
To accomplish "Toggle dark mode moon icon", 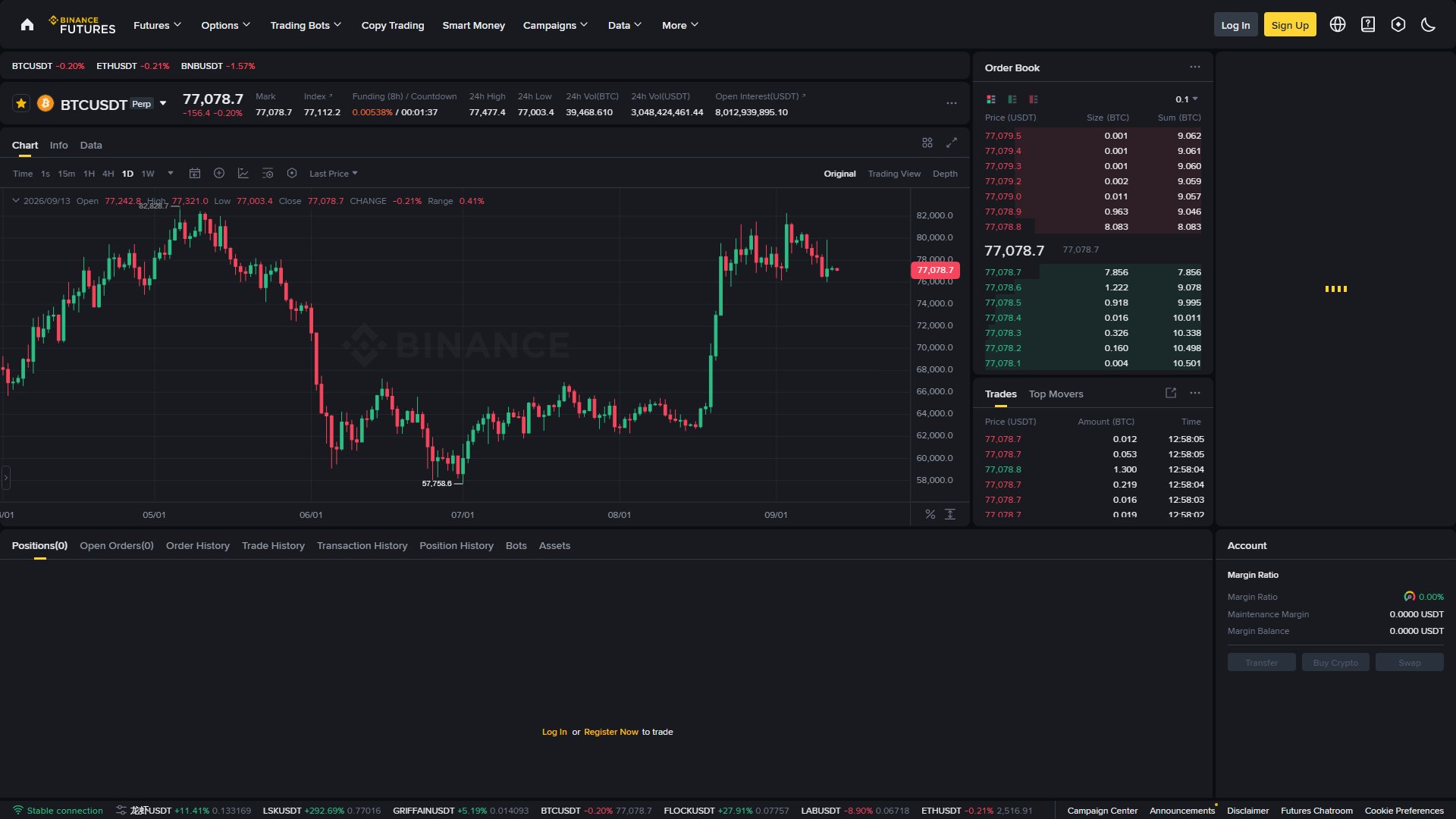I will (1429, 25).
